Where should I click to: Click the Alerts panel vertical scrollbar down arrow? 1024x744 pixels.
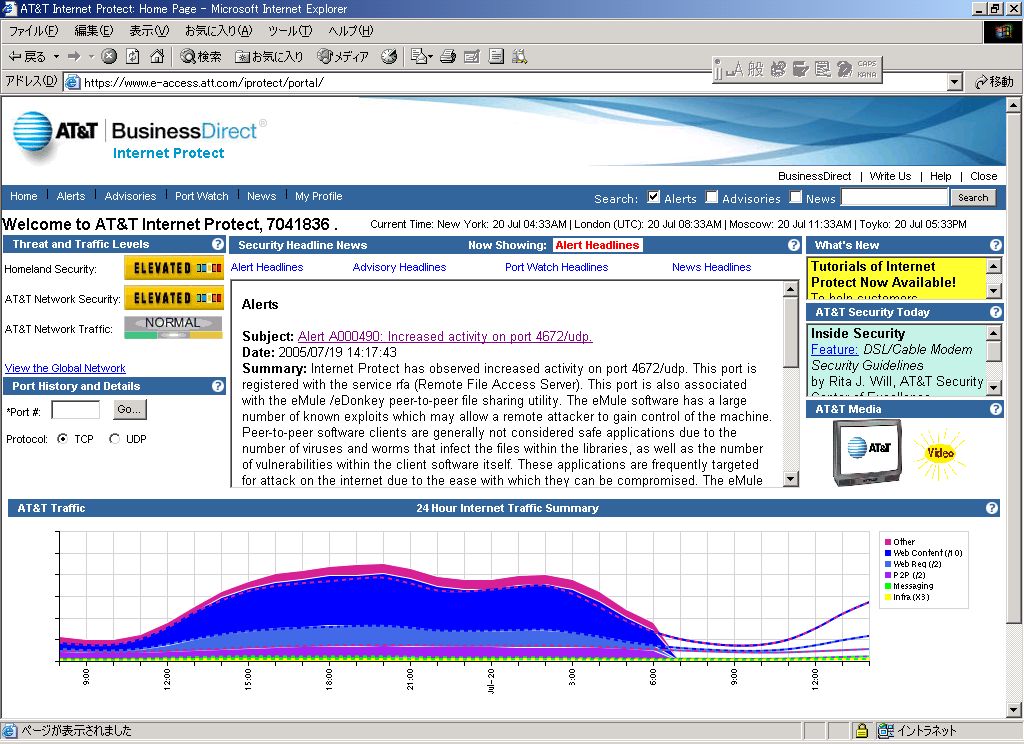[791, 479]
